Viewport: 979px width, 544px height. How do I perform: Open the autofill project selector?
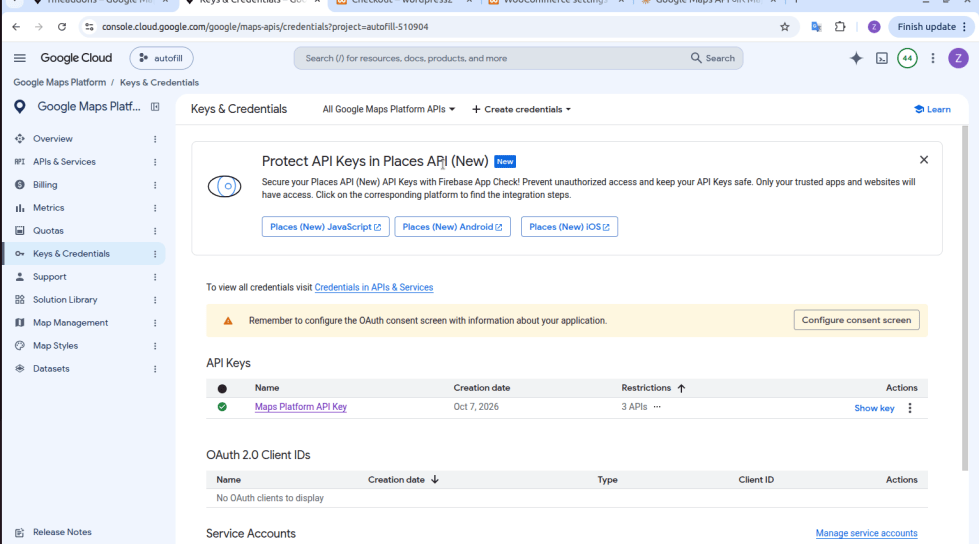[161, 58]
